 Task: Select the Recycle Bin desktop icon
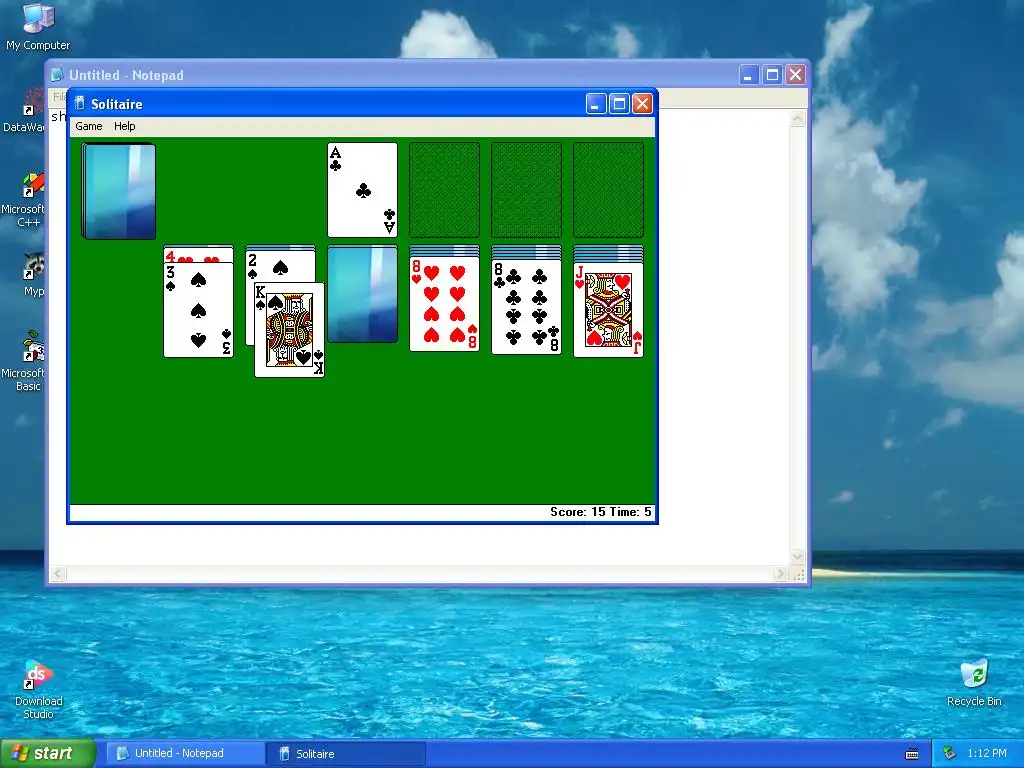pos(974,683)
